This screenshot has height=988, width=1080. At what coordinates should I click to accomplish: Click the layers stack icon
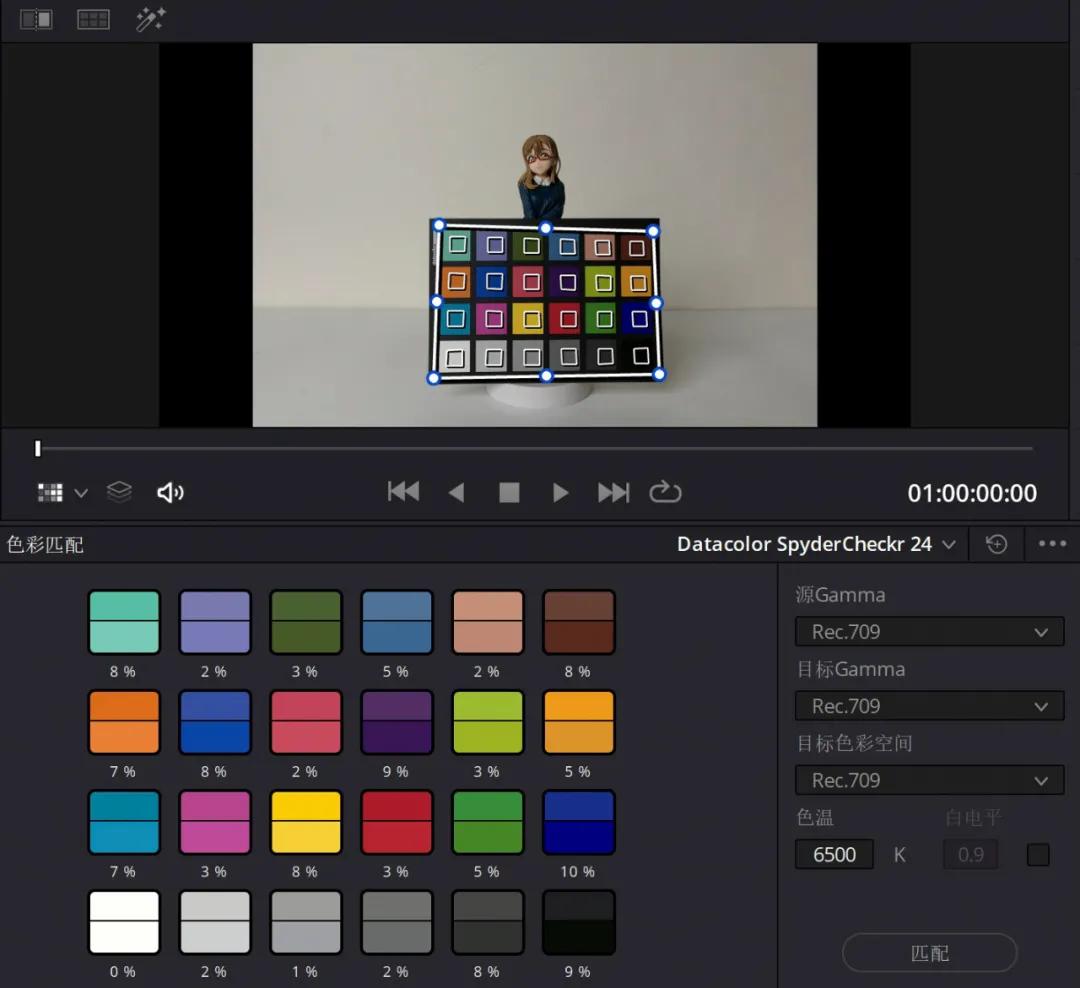click(x=119, y=491)
